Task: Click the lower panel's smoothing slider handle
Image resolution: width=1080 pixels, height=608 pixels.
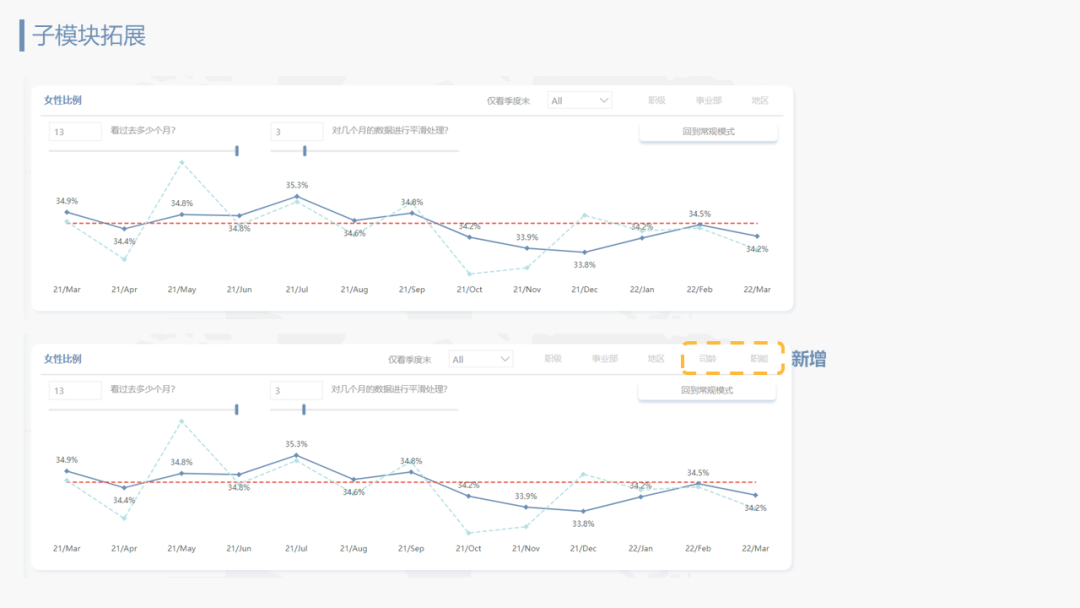Action: 303,409
